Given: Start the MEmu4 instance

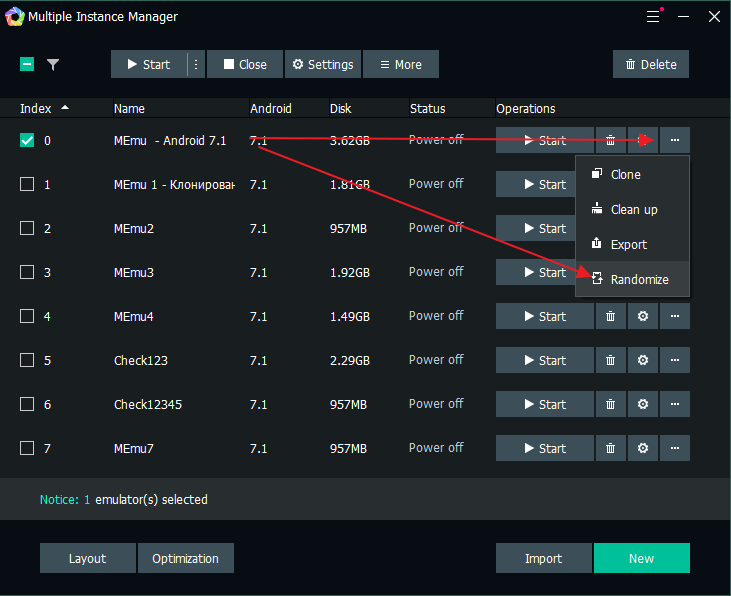Looking at the screenshot, I should pyautogui.click(x=545, y=316).
